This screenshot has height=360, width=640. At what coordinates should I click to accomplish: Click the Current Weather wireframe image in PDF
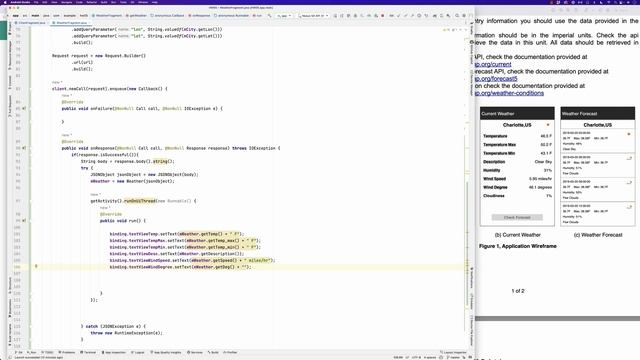point(517,167)
